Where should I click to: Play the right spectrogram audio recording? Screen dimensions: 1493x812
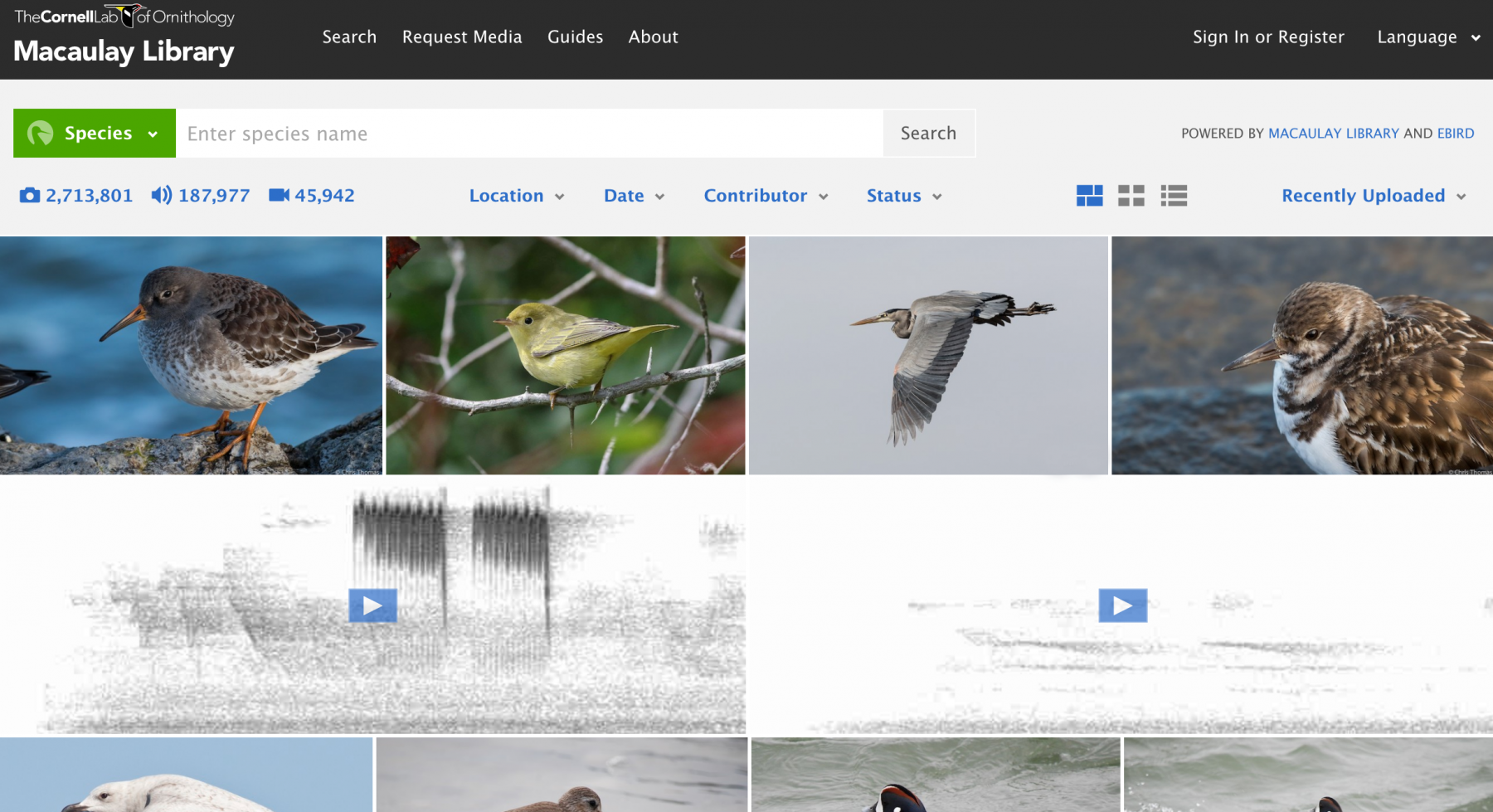pos(1123,605)
